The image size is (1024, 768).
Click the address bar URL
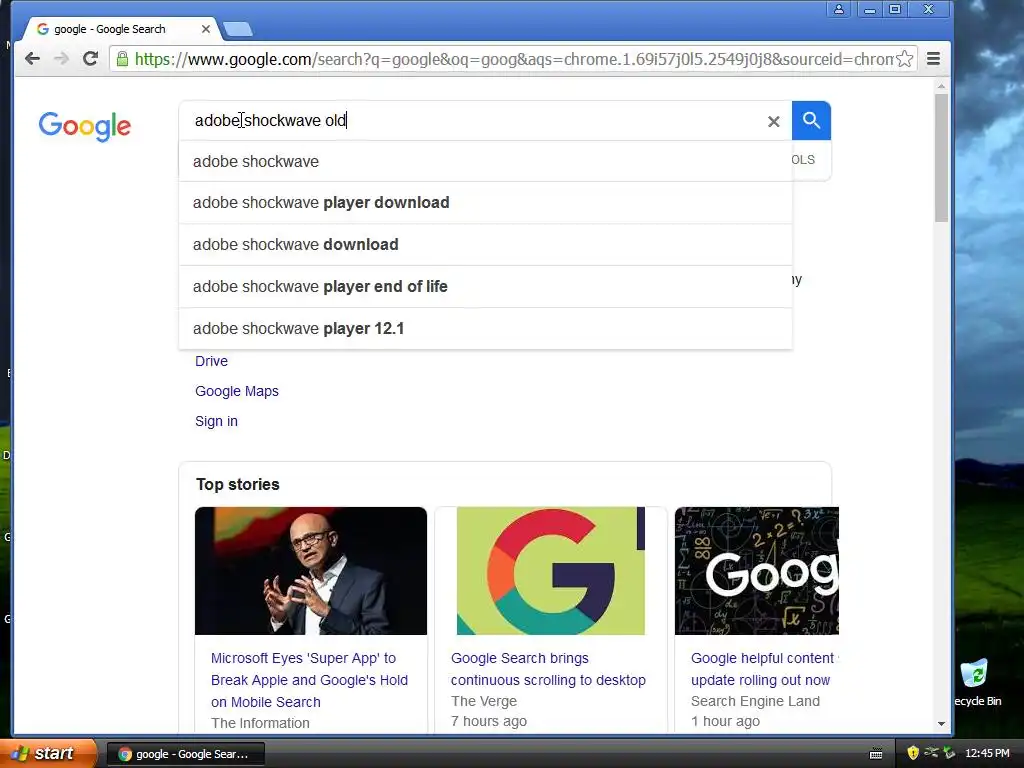[513, 59]
